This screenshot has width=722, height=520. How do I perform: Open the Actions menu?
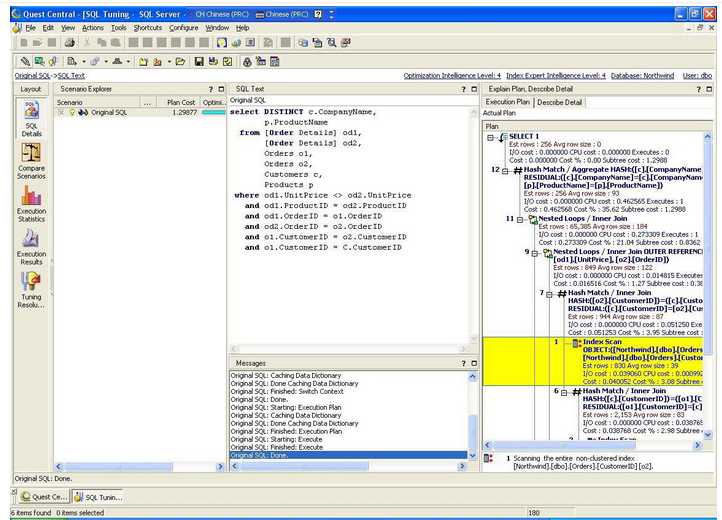[93, 28]
